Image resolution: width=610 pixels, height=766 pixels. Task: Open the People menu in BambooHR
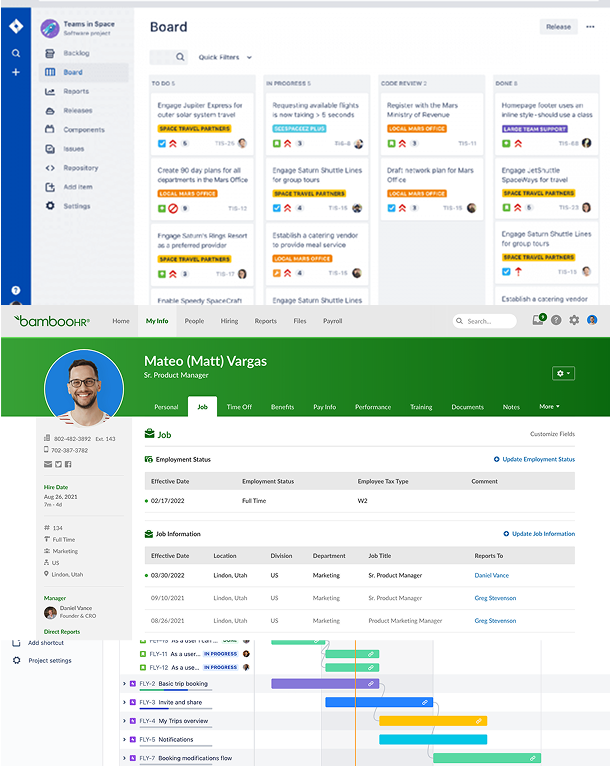pos(194,321)
